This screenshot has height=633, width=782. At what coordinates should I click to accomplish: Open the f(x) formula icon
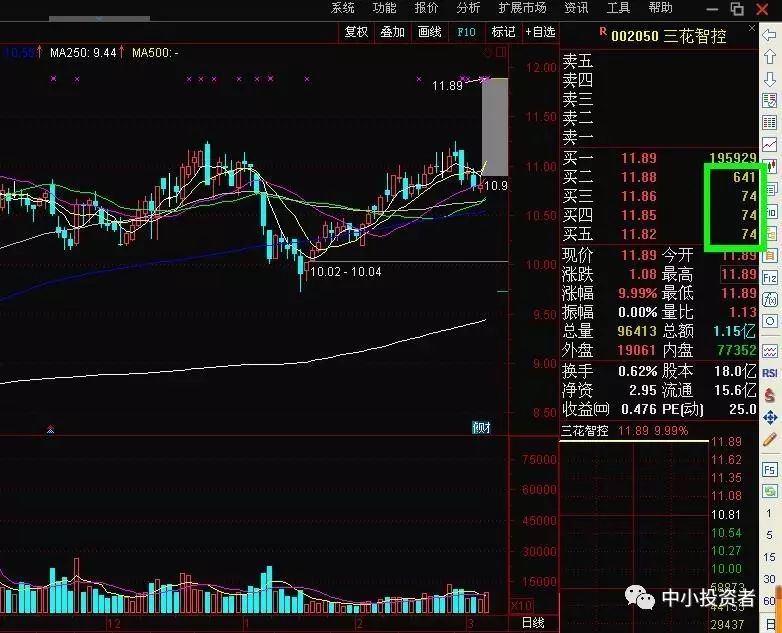point(770,299)
